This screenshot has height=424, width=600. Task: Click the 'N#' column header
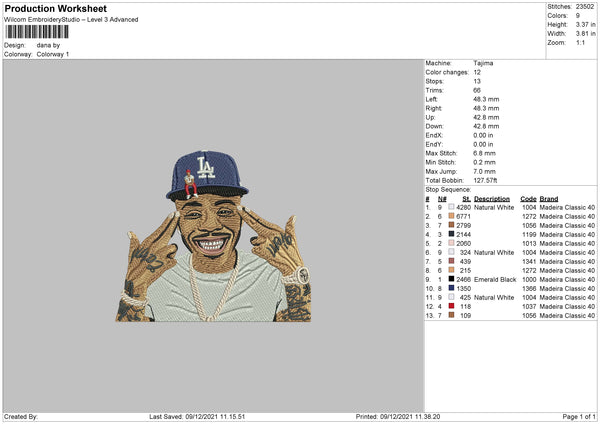click(442, 199)
